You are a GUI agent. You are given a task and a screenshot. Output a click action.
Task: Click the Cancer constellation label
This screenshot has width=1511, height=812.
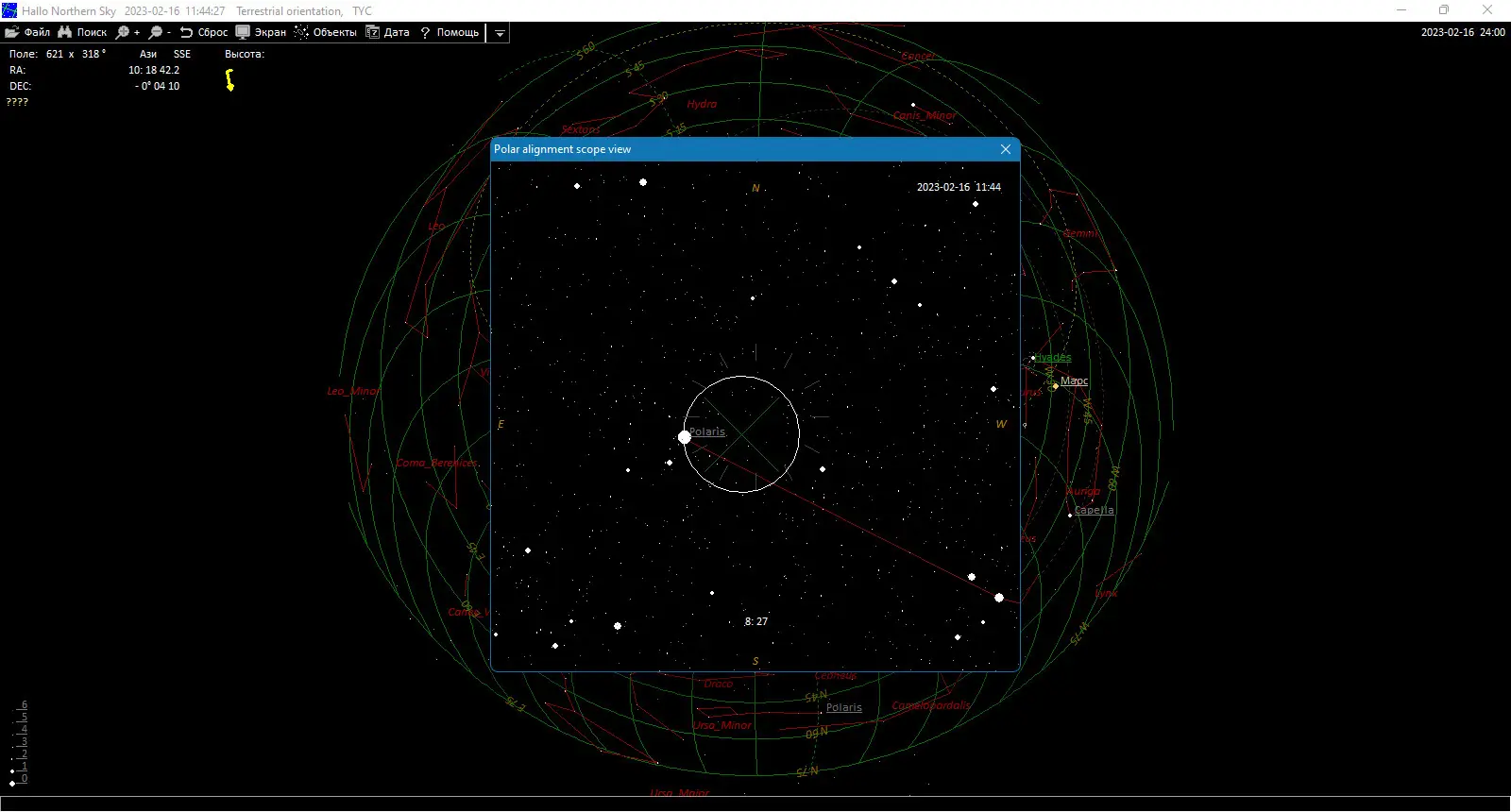tap(918, 57)
